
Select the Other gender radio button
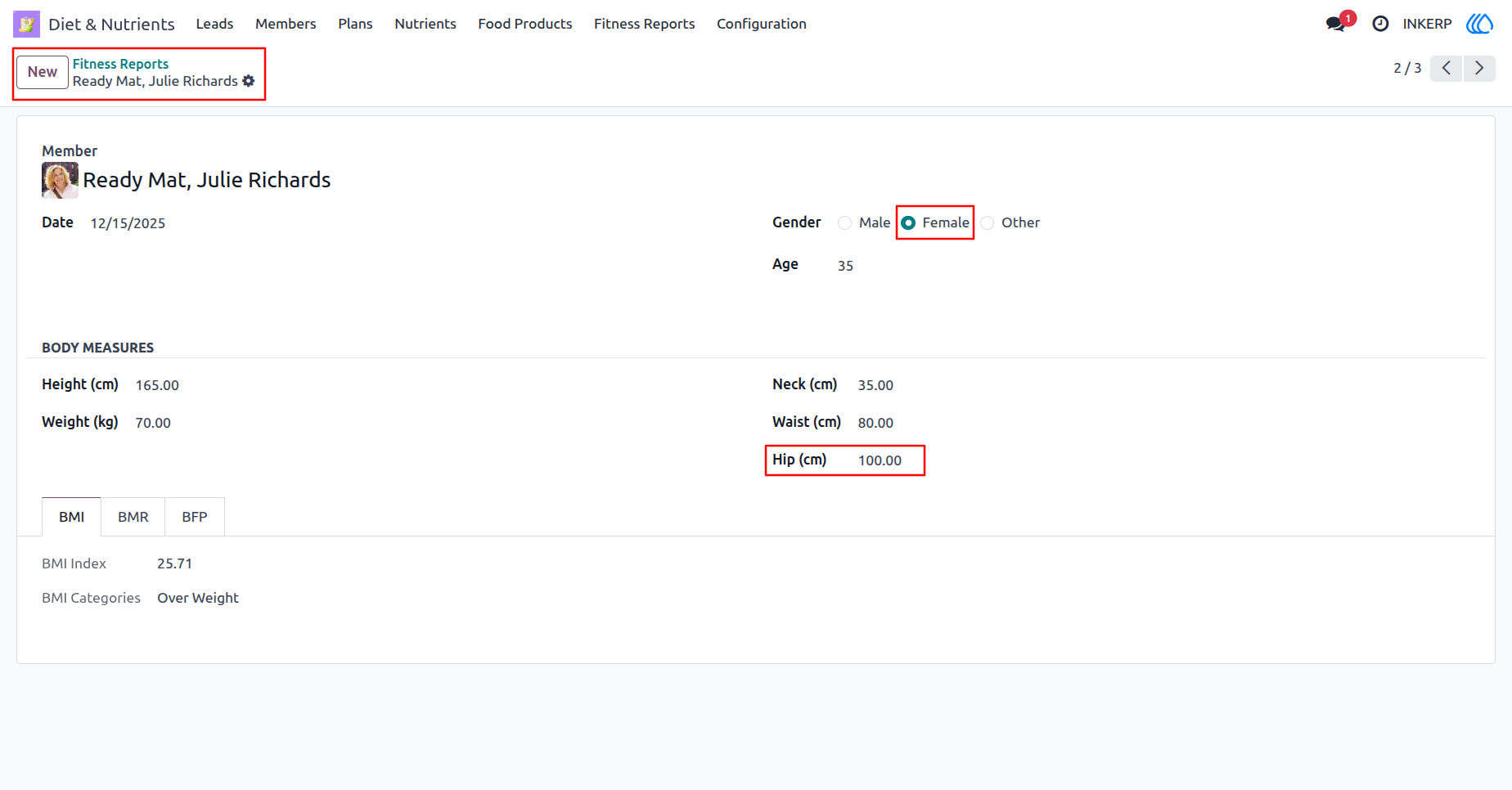coord(988,223)
